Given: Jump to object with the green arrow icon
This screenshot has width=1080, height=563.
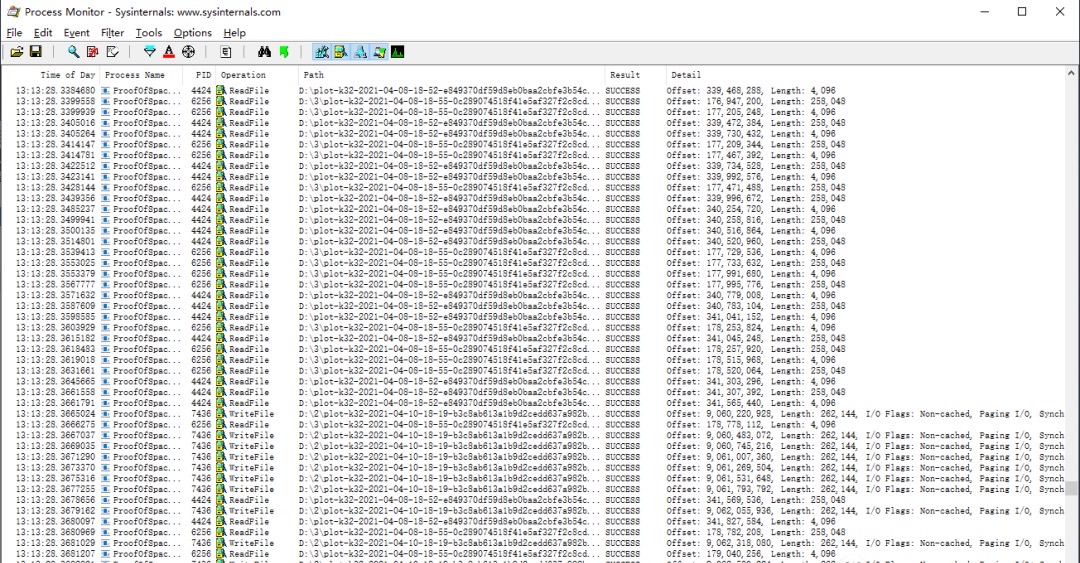Looking at the screenshot, I should [x=284, y=52].
